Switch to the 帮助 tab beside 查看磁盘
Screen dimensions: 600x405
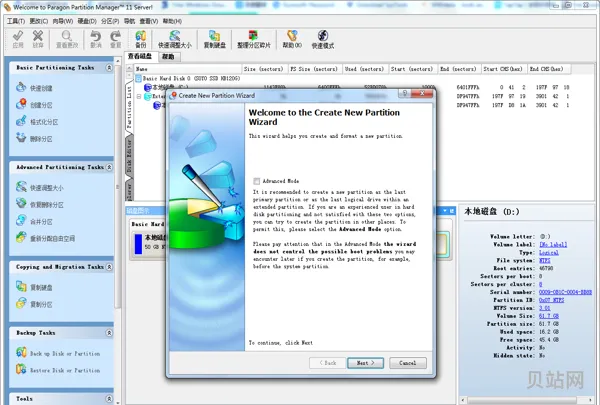168,57
